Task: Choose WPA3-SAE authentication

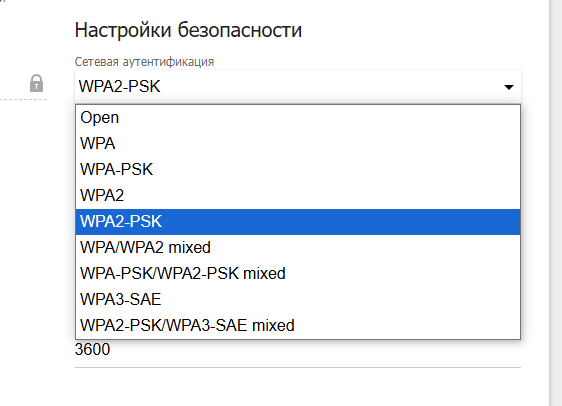Action: coord(298,300)
